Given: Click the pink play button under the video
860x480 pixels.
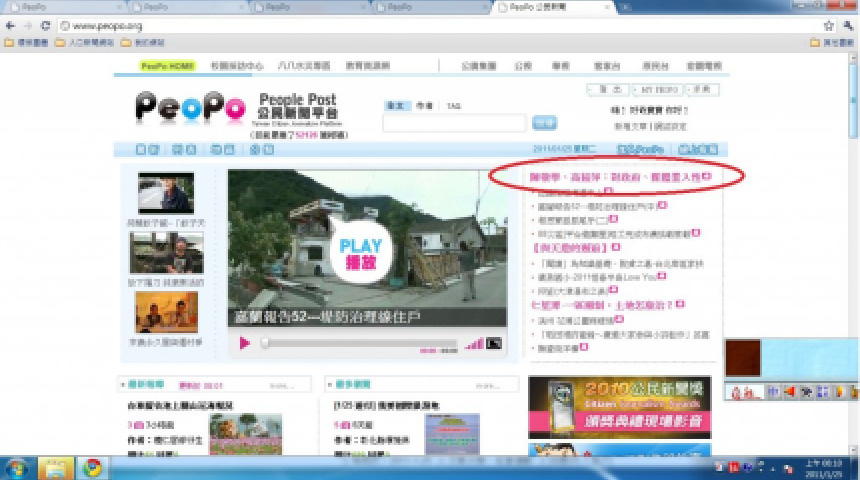Looking at the screenshot, I should pyautogui.click(x=245, y=343).
